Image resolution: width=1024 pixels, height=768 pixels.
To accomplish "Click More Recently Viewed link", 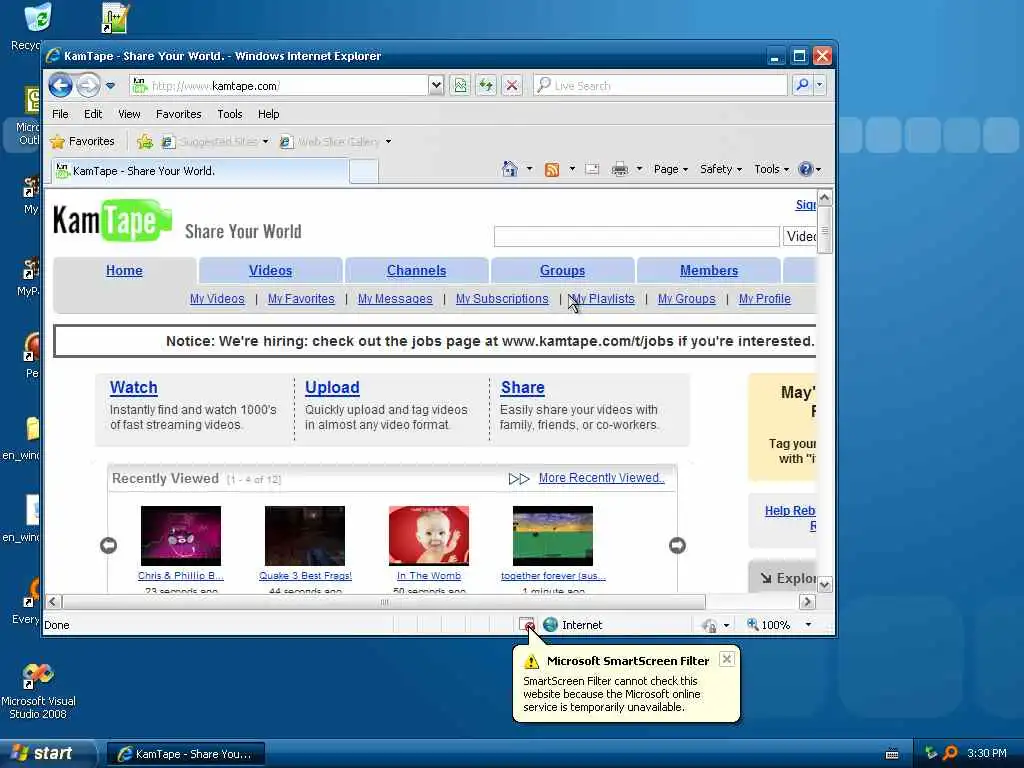I will click(601, 478).
